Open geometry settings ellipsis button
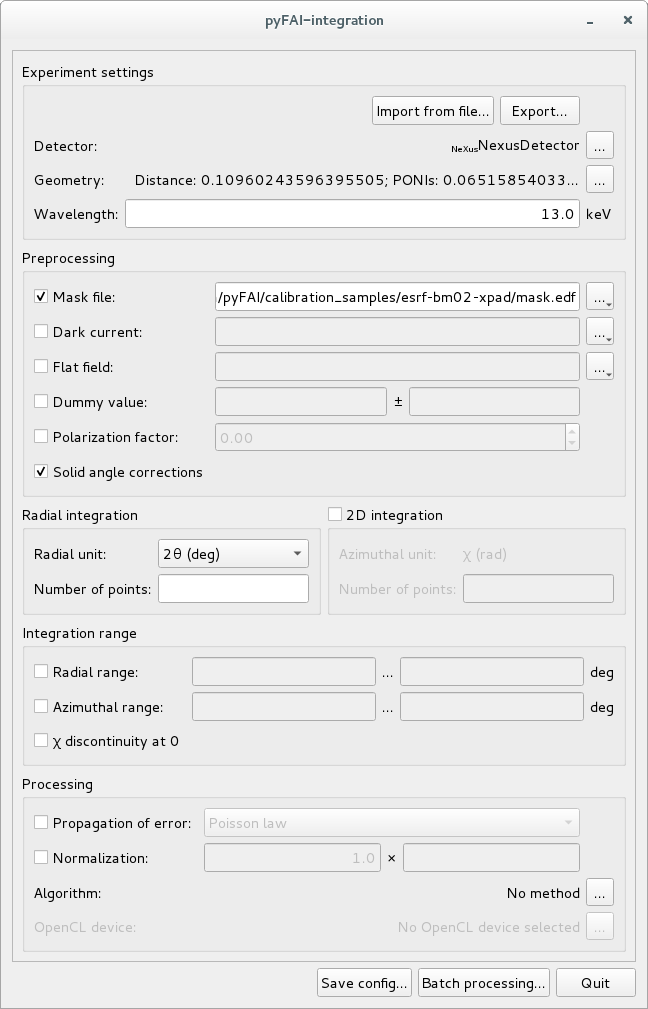This screenshot has width=648, height=1009. [x=599, y=180]
